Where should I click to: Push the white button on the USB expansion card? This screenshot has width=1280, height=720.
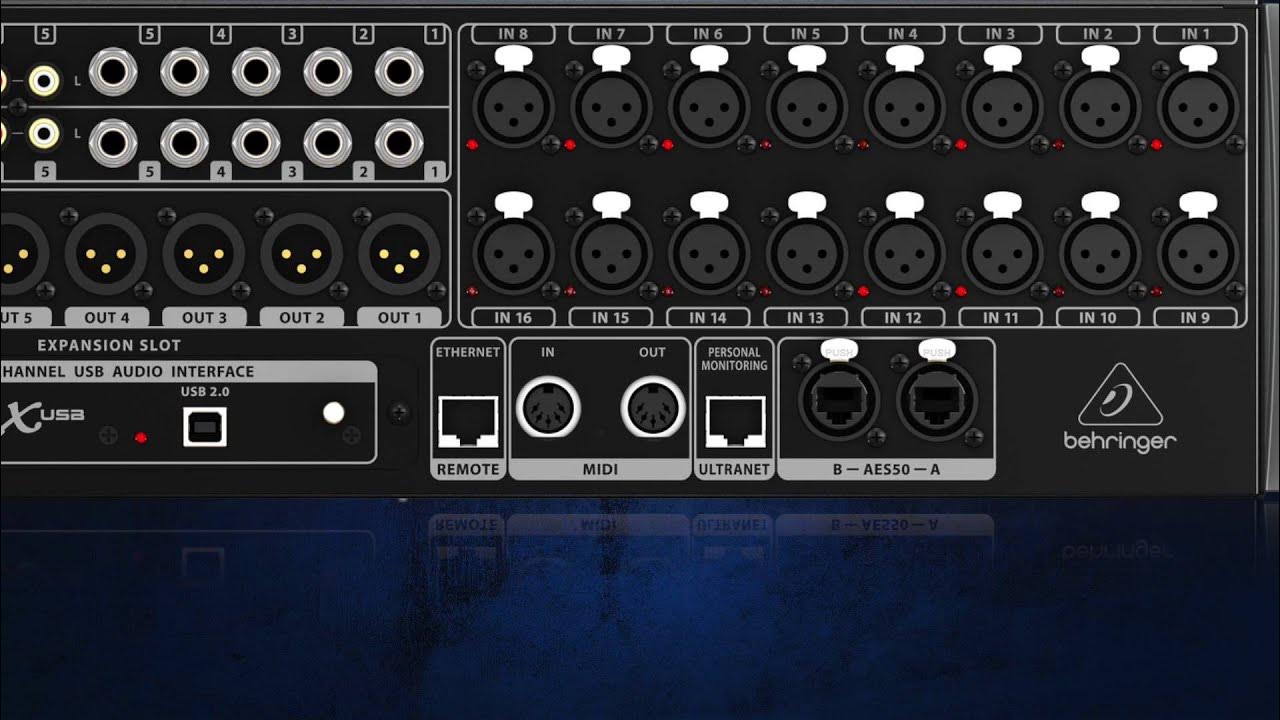tap(334, 412)
